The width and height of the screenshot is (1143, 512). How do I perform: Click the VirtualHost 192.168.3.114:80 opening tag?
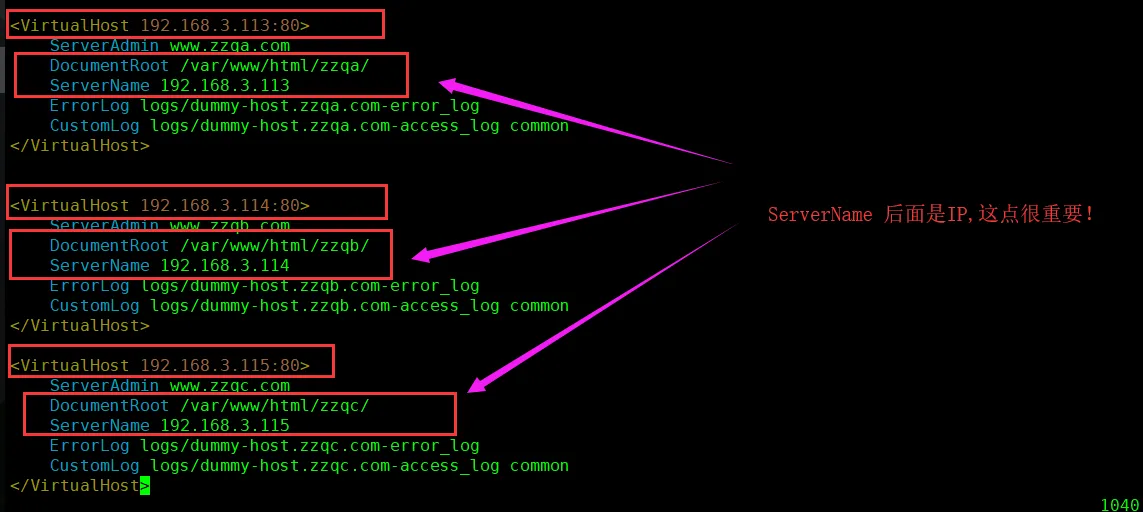pos(160,206)
